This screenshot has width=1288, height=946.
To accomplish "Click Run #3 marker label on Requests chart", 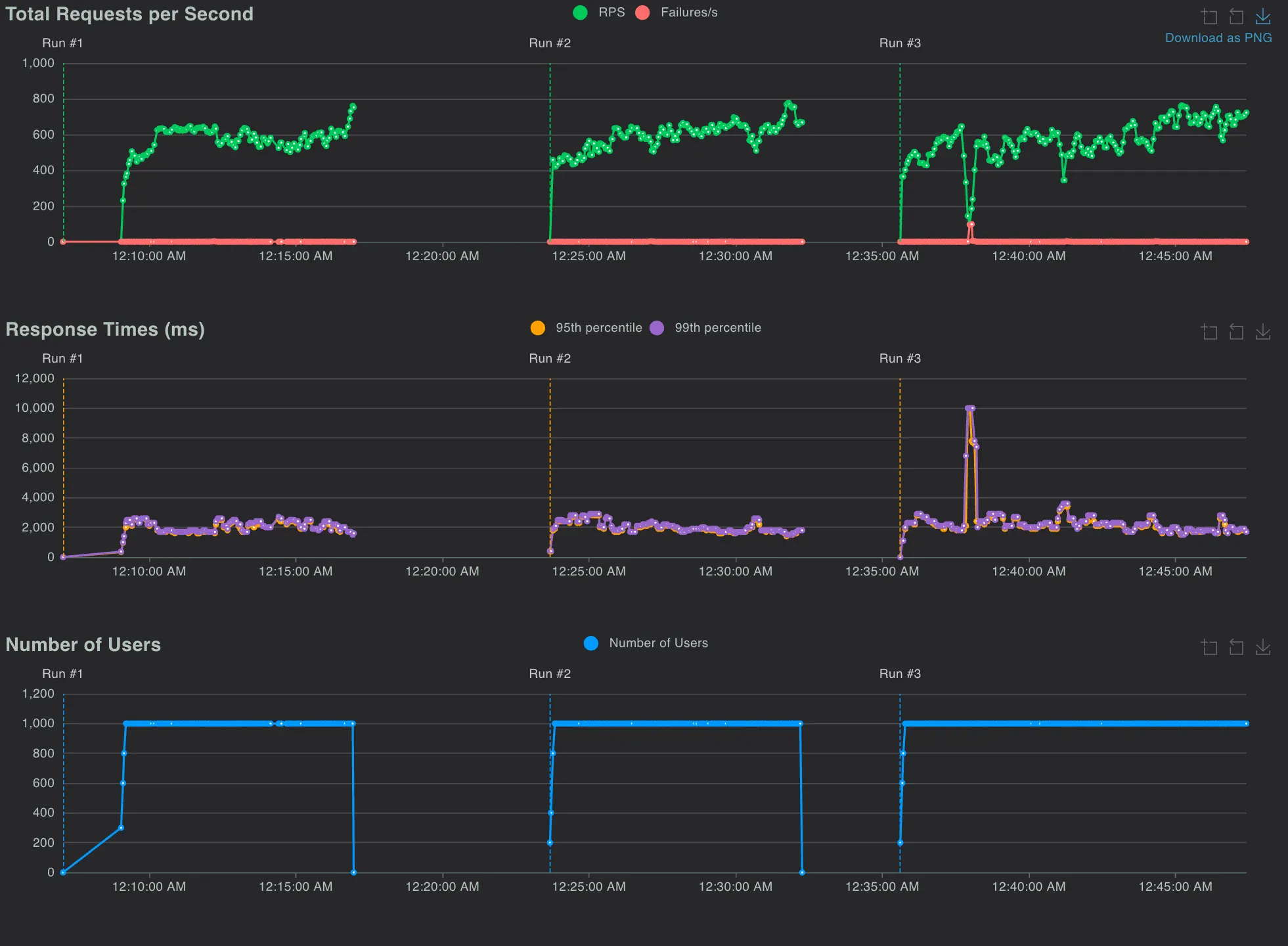I will point(900,43).
